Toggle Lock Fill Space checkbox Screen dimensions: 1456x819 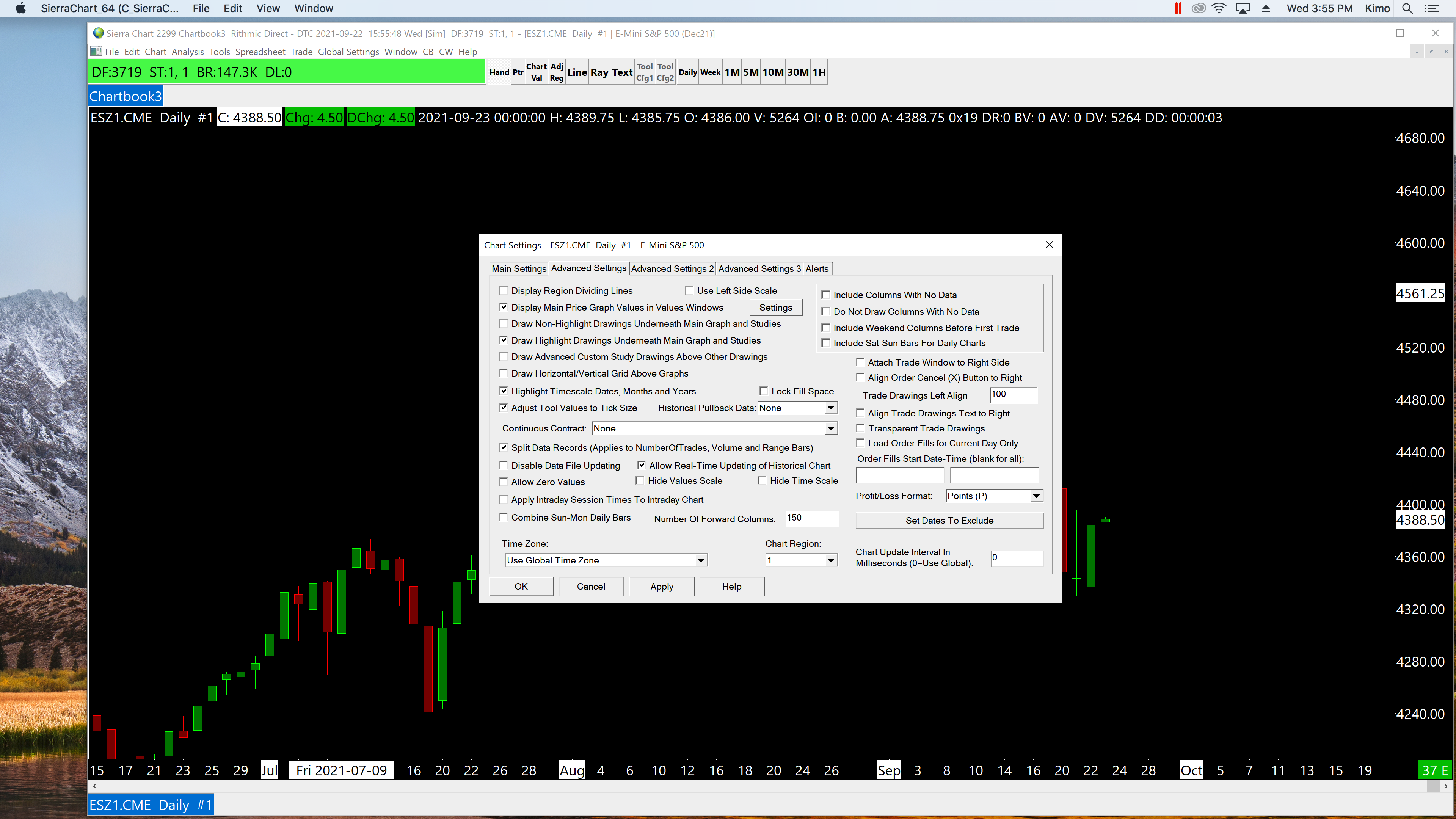[764, 391]
